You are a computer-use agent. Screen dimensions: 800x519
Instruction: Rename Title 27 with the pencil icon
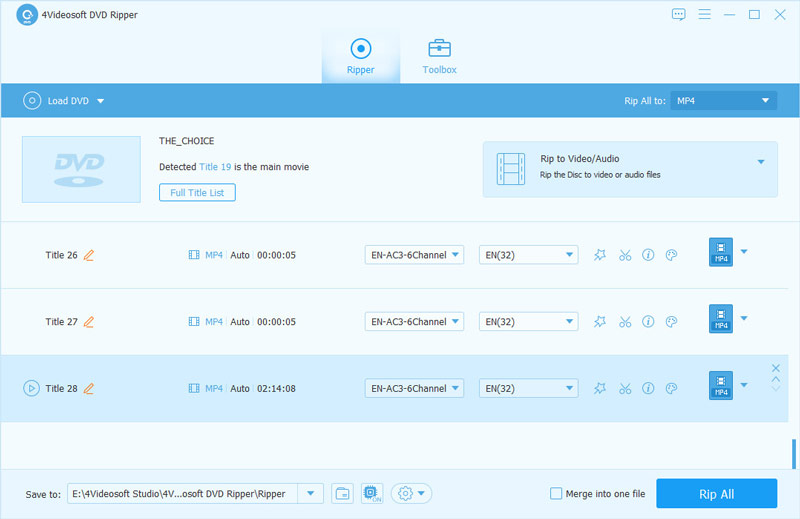click(89, 322)
